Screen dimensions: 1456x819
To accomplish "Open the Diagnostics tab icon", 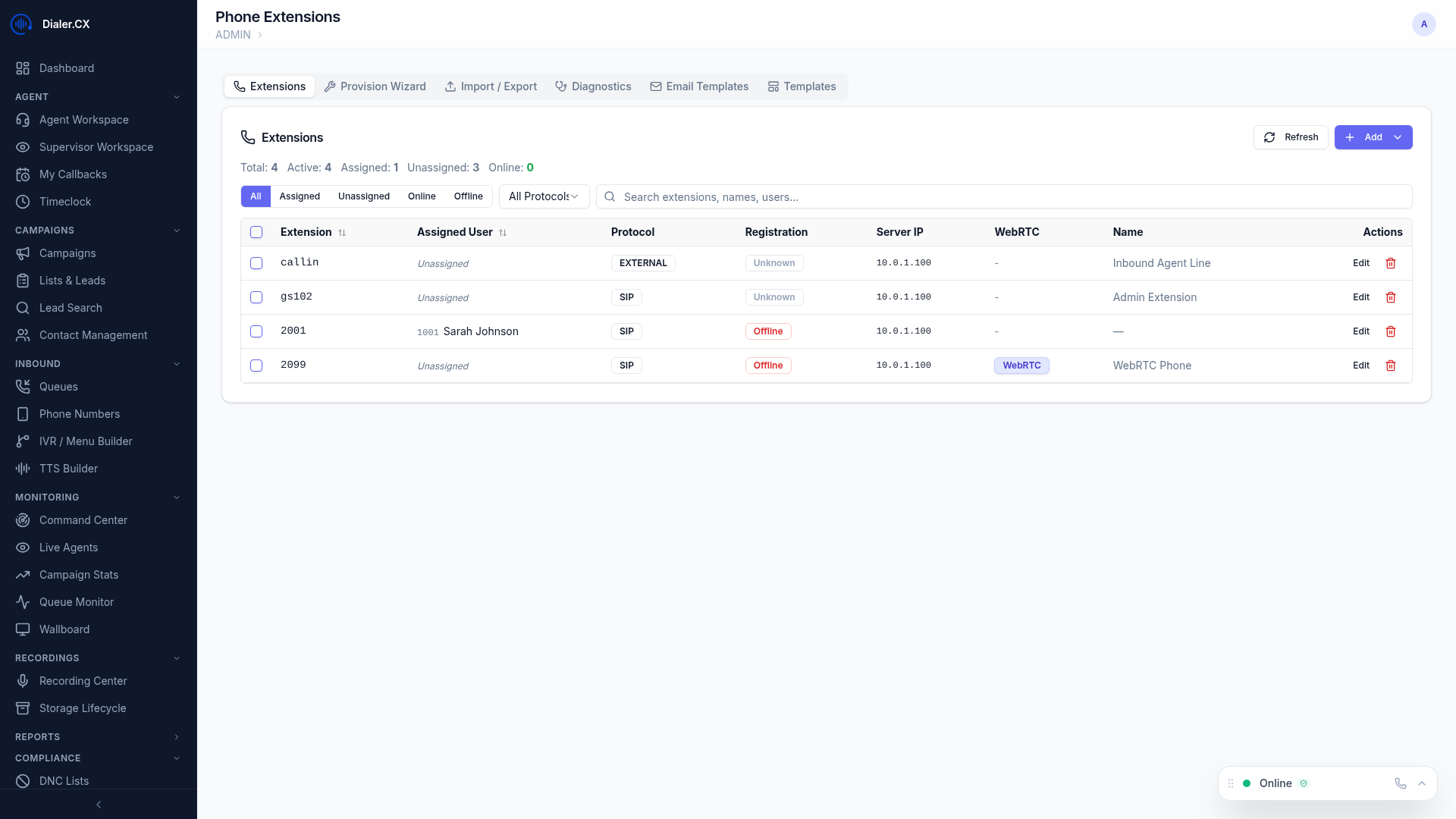I will coord(560,86).
